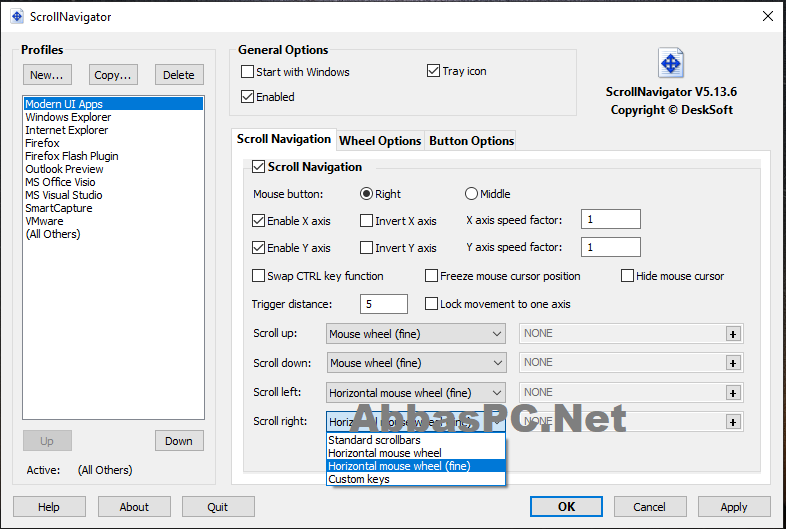This screenshot has width=786, height=529.
Task: Confirm with the OK button
Action: pos(566,506)
